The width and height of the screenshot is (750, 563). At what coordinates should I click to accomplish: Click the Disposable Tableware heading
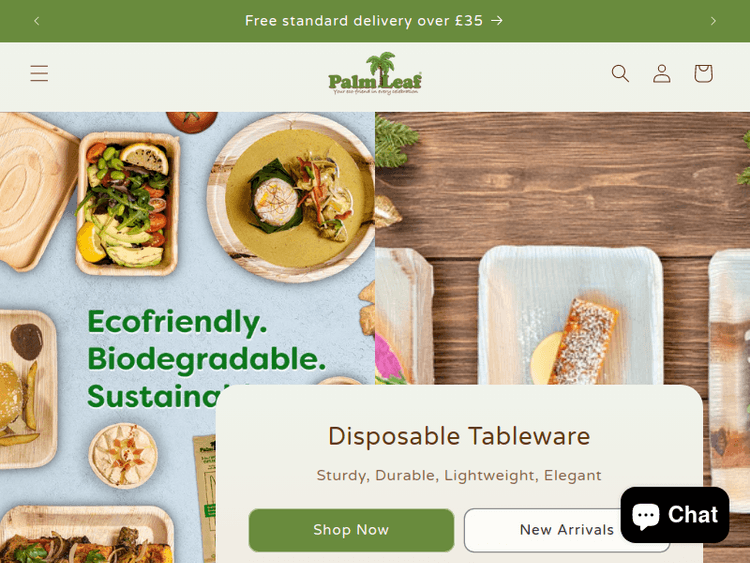pyautogui.click(x=459, y=436)
